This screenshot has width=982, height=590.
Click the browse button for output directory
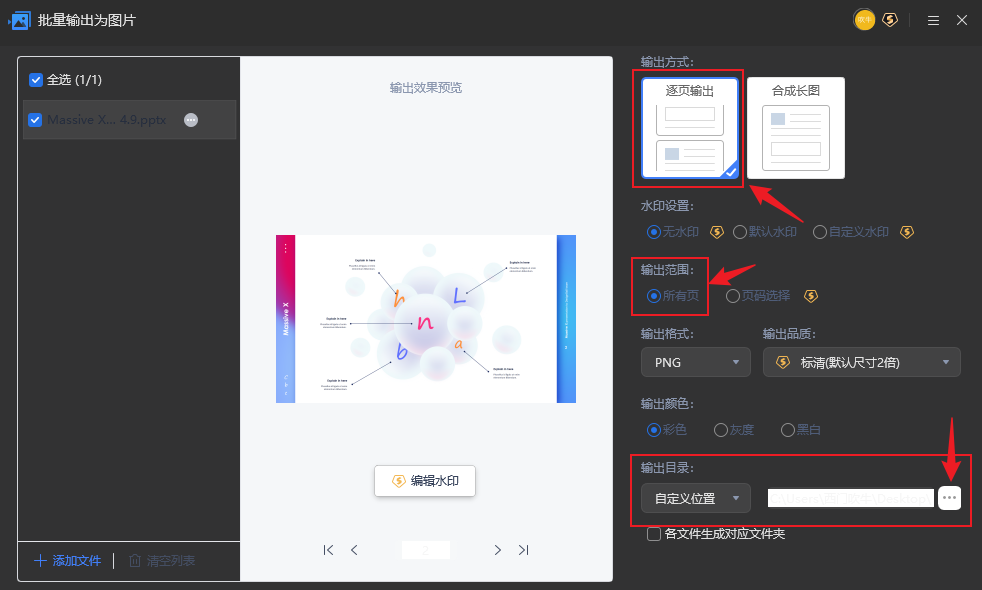click(x=949, y=497)
